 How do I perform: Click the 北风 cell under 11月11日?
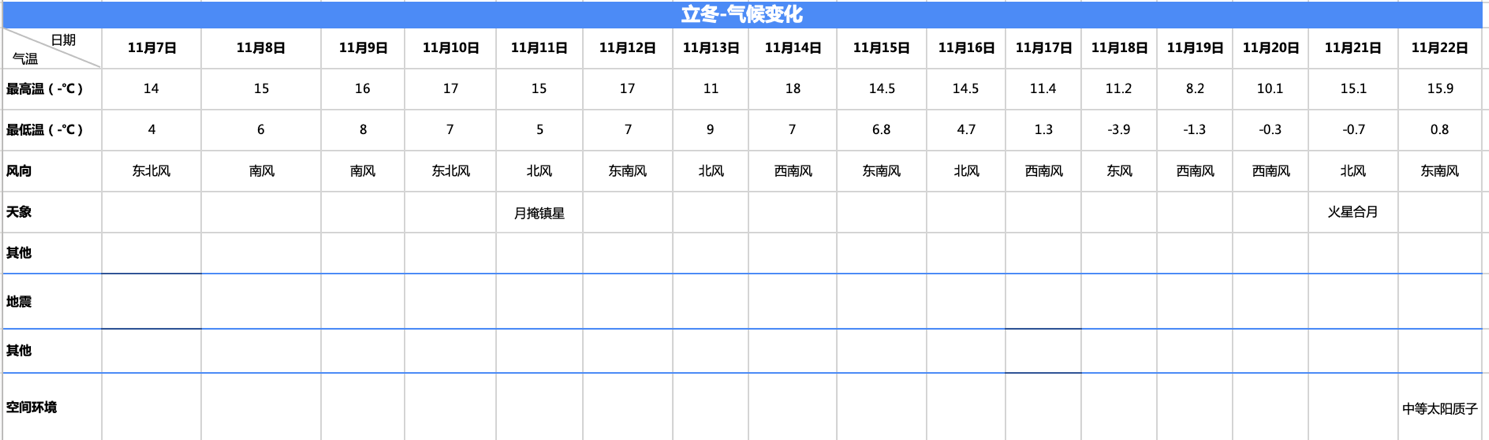tap(539, 171)
